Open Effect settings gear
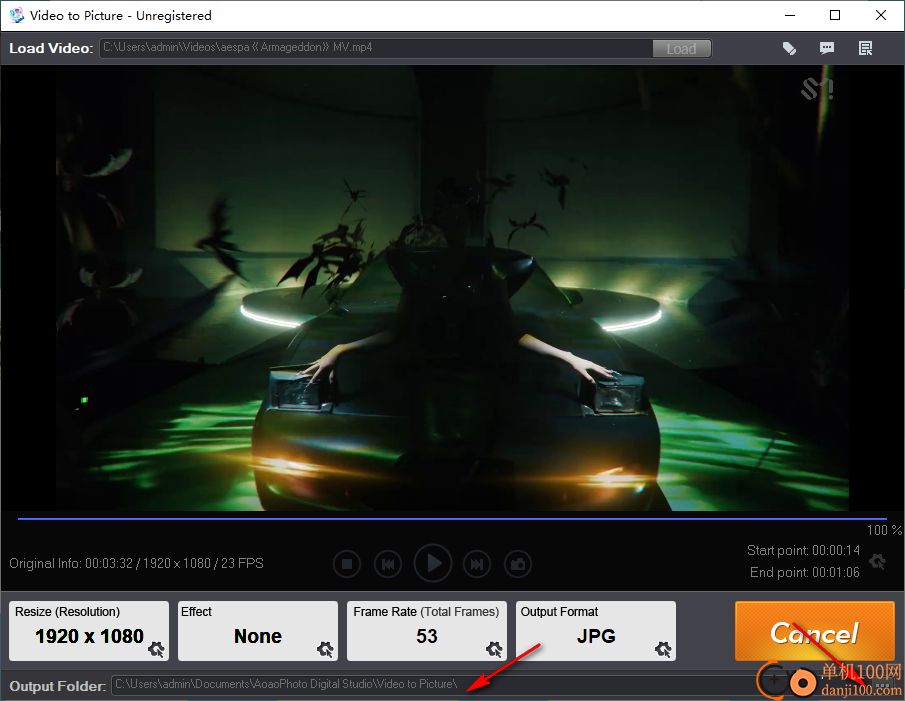The height and width of the screenshot is (701, 905). click(326, 650)
